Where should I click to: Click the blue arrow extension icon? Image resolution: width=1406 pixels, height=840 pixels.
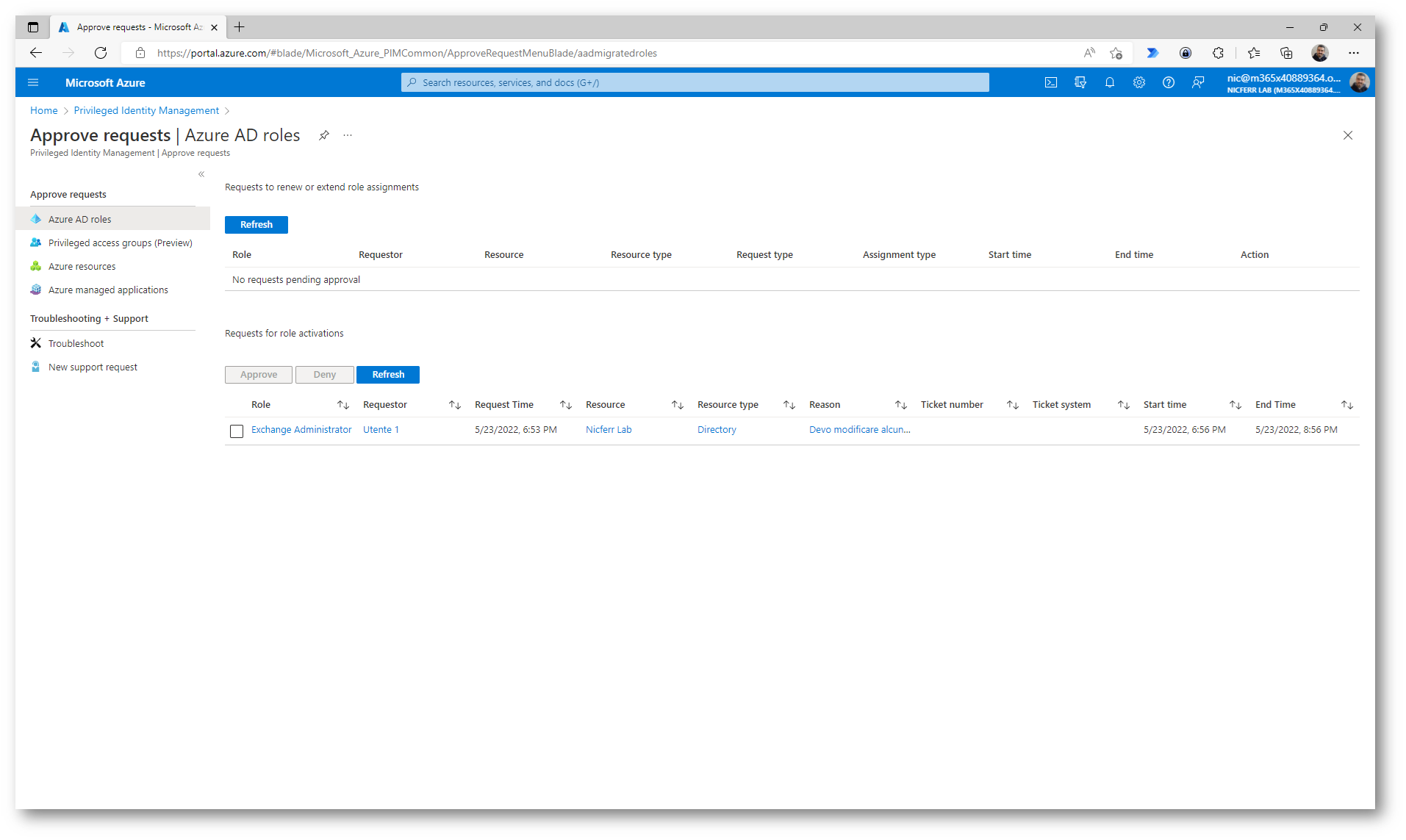click(x=1152, y=53)
